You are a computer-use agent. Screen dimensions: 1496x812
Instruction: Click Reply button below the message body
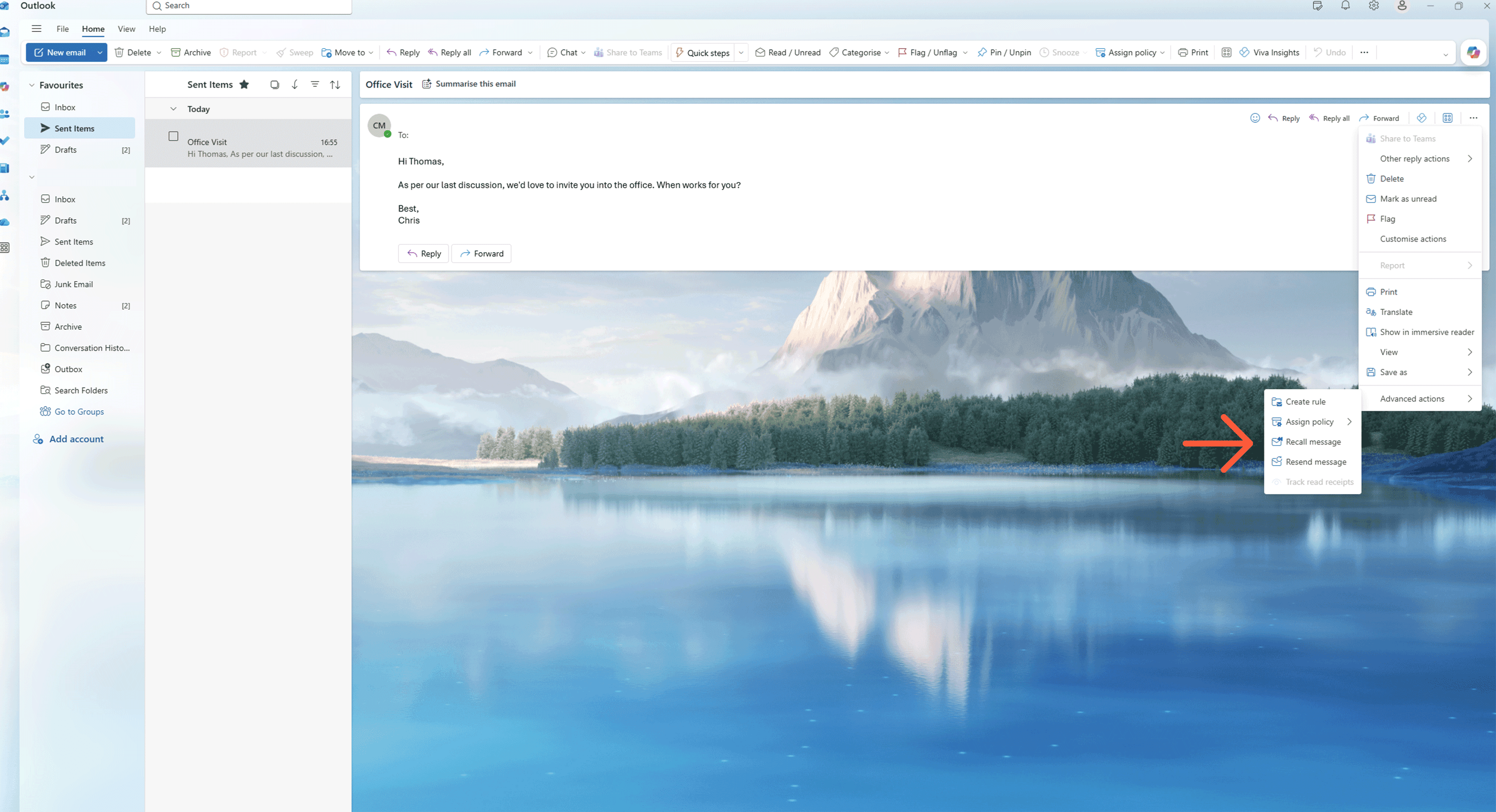pyautogui.click(x=423, y=253)
